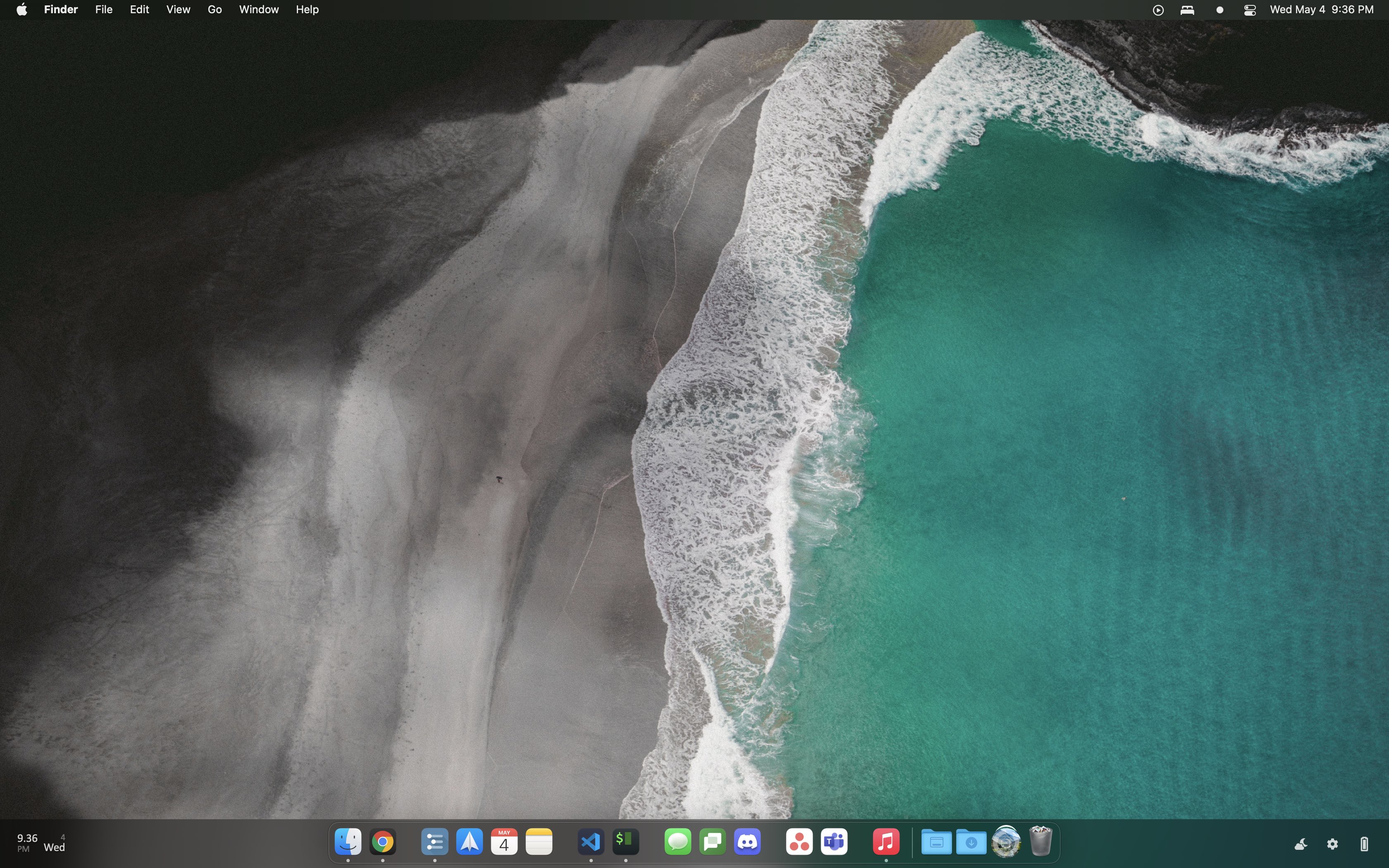The height and width of the screenshot is (868, 1389).
Task: Open the terminal dollar-sign app icon
Action: coord(625,842)
